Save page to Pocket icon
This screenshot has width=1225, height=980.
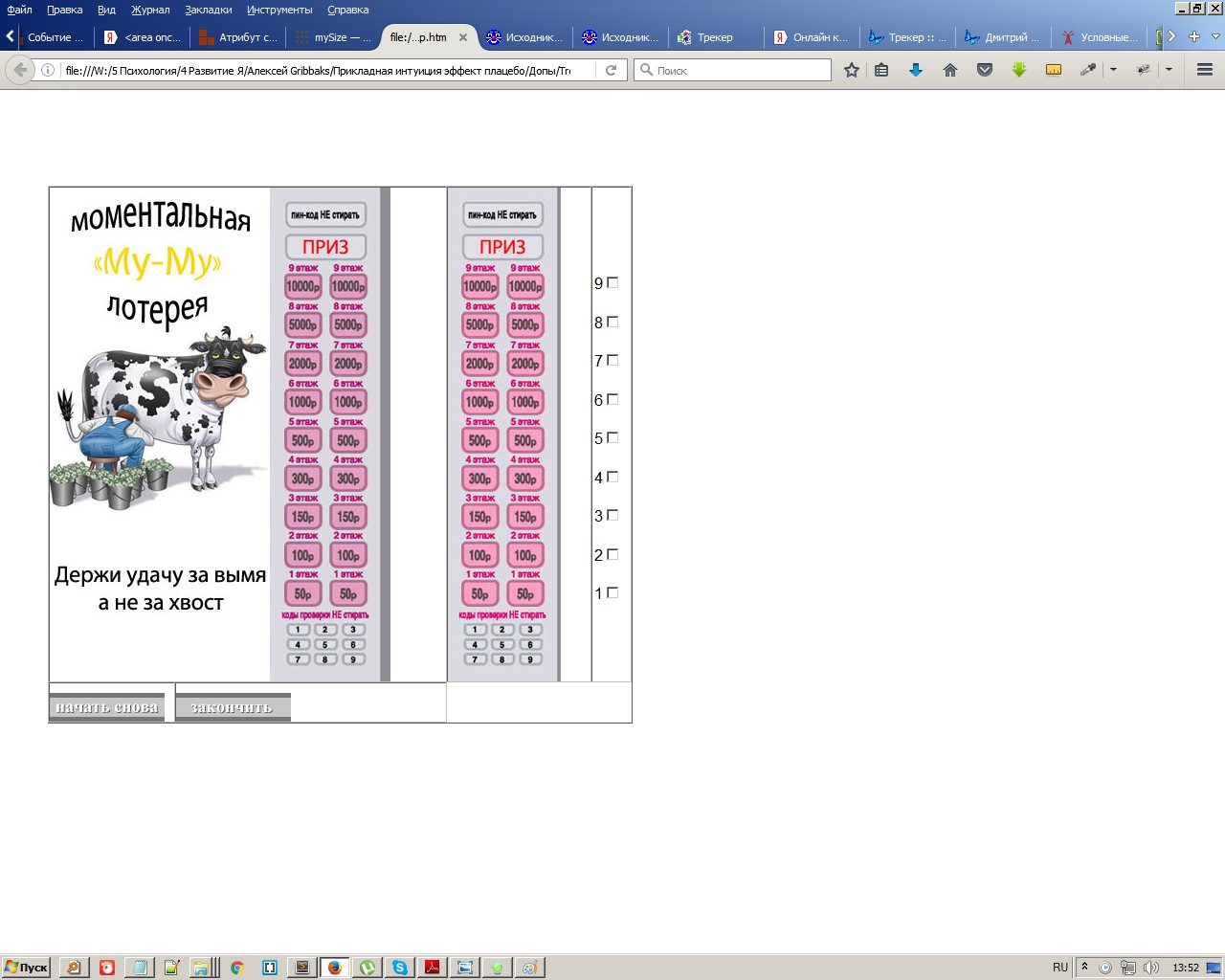tap(985, 70)
